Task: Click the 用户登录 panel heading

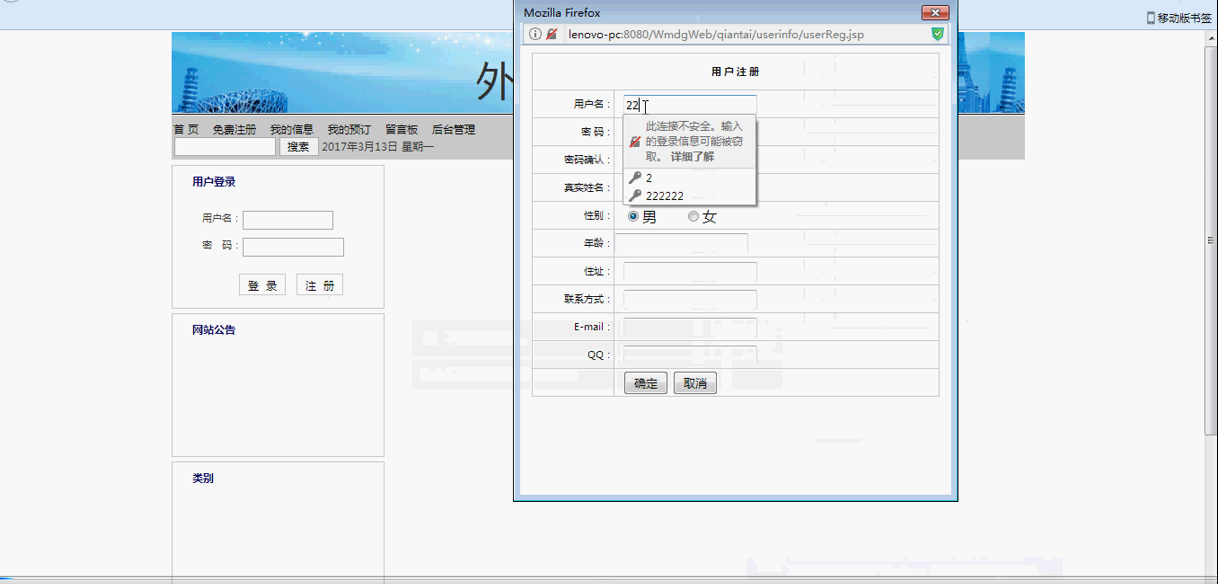Action: 214,182
